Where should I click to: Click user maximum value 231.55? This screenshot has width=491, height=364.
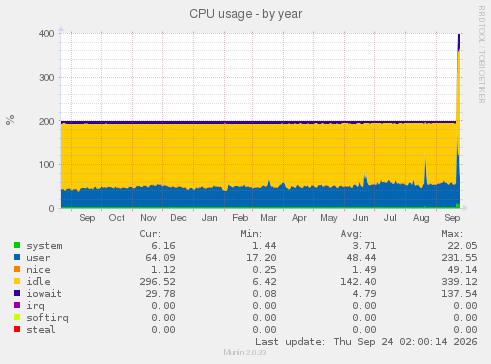point(459,258)
